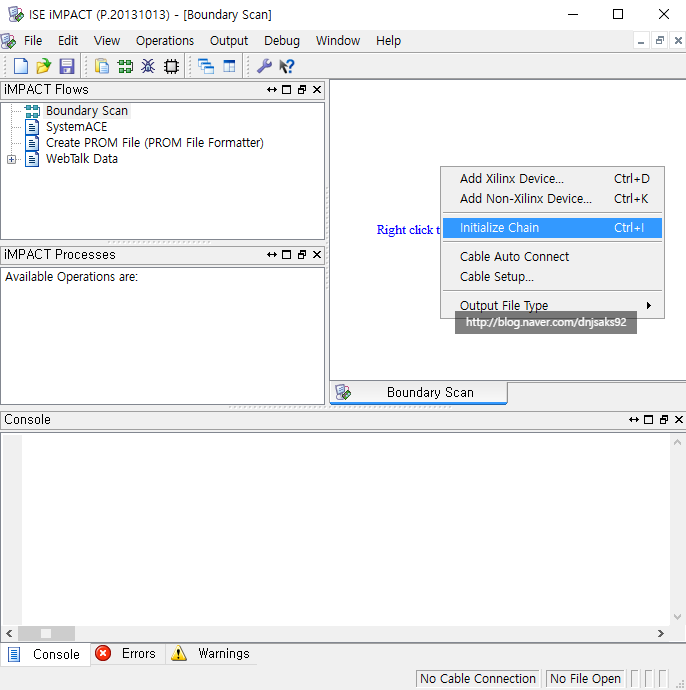The image size is (686, 690).
Task: Click the bug debug chain toolbar icon
Action: (x=148, y=66)
